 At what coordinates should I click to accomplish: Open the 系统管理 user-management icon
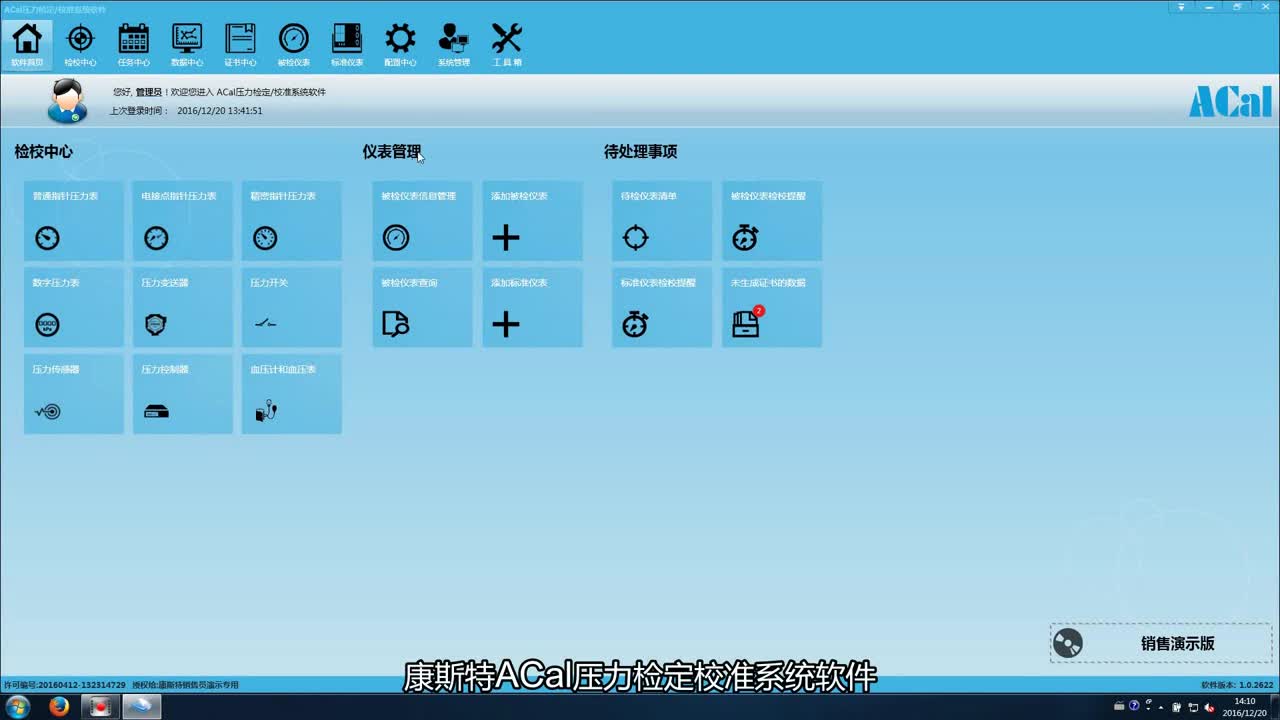[x=453, y=42]
